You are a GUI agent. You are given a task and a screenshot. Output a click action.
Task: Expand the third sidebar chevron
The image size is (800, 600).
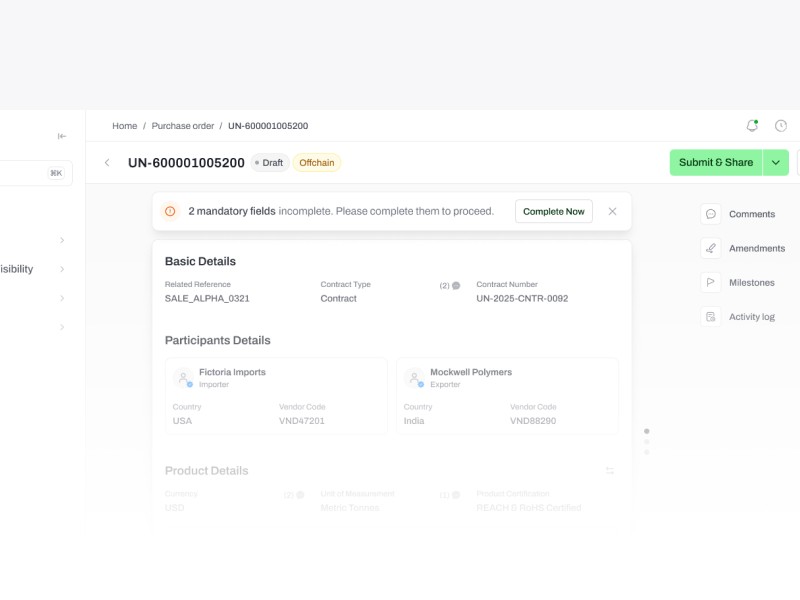point(62,298)
